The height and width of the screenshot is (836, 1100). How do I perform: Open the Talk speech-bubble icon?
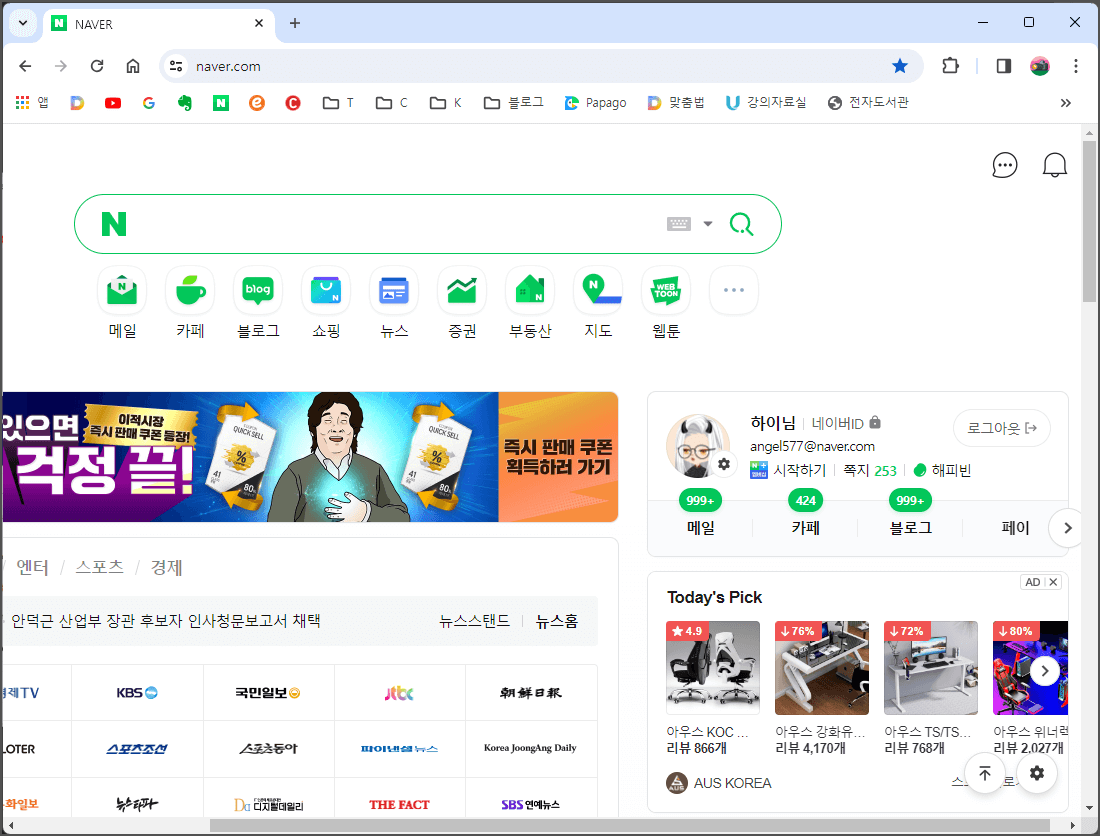[x=1004, y=164]
